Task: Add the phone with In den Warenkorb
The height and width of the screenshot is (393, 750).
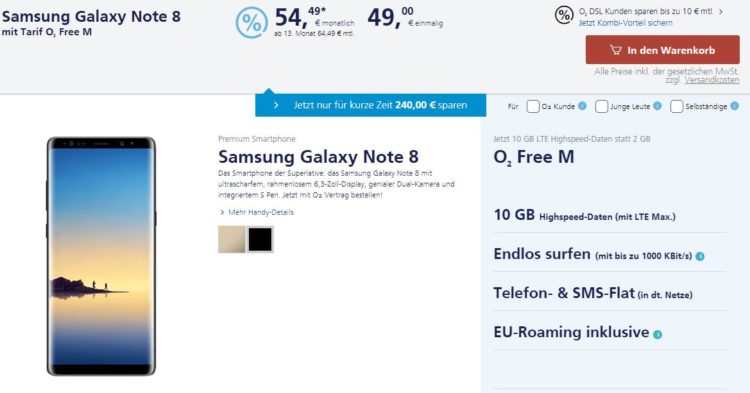Action: click(662, 50)
